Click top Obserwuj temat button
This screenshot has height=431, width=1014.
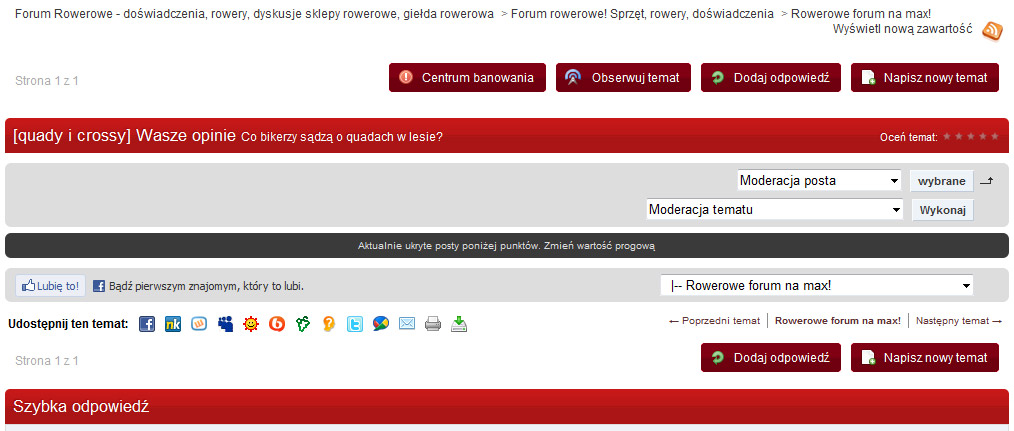(623, 78)
